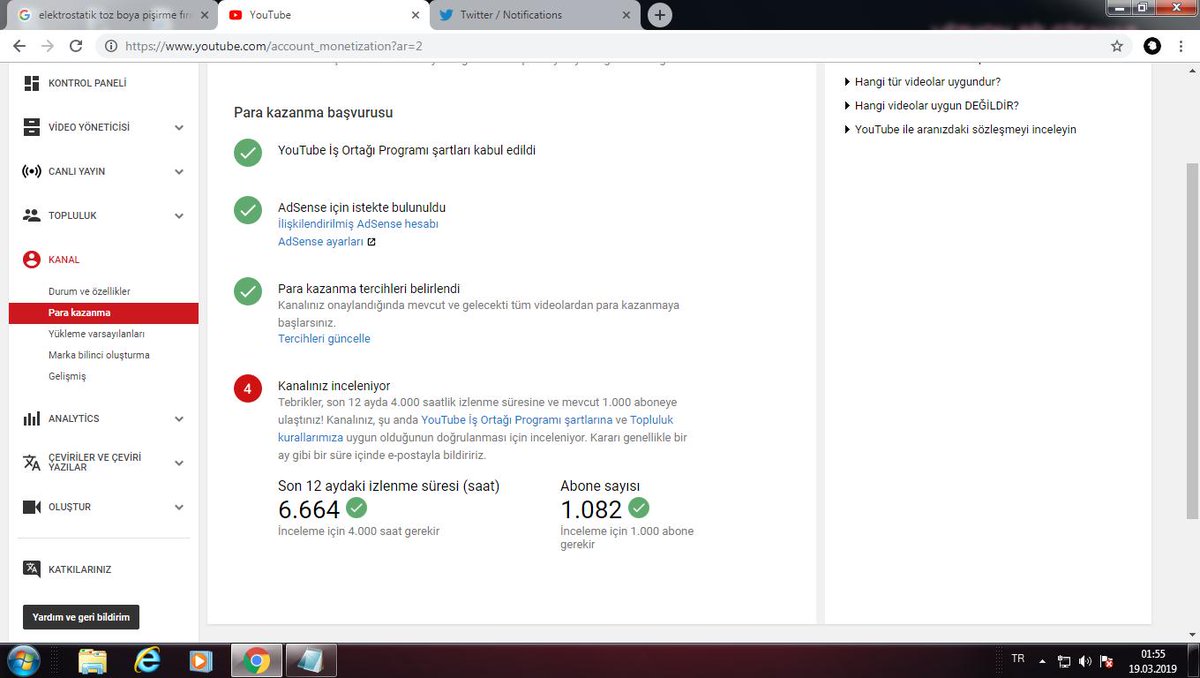Bookmark this page with the star icon

coord(1117,45)
